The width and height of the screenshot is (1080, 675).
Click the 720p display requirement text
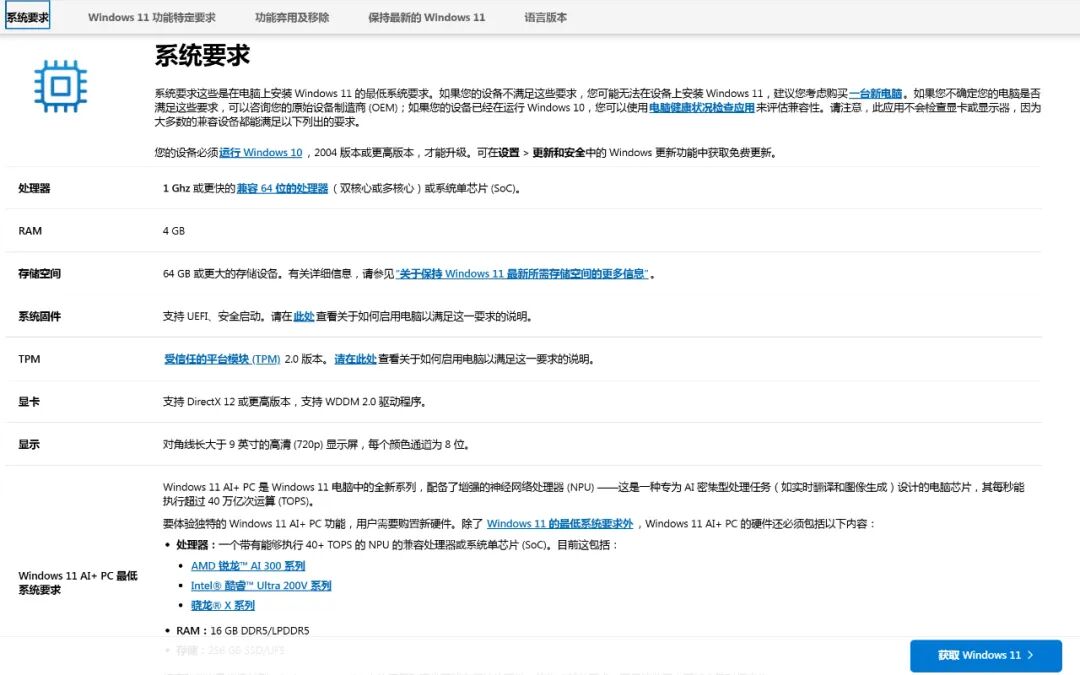317,444
